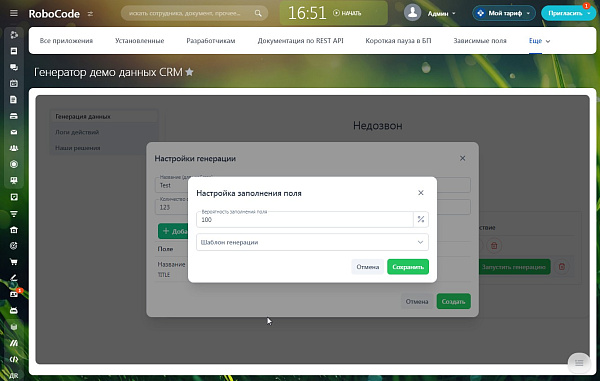The width and height of the screenshot is (600, 381).
Task: Switch to the Установленные tab
Action: [140, 41]
